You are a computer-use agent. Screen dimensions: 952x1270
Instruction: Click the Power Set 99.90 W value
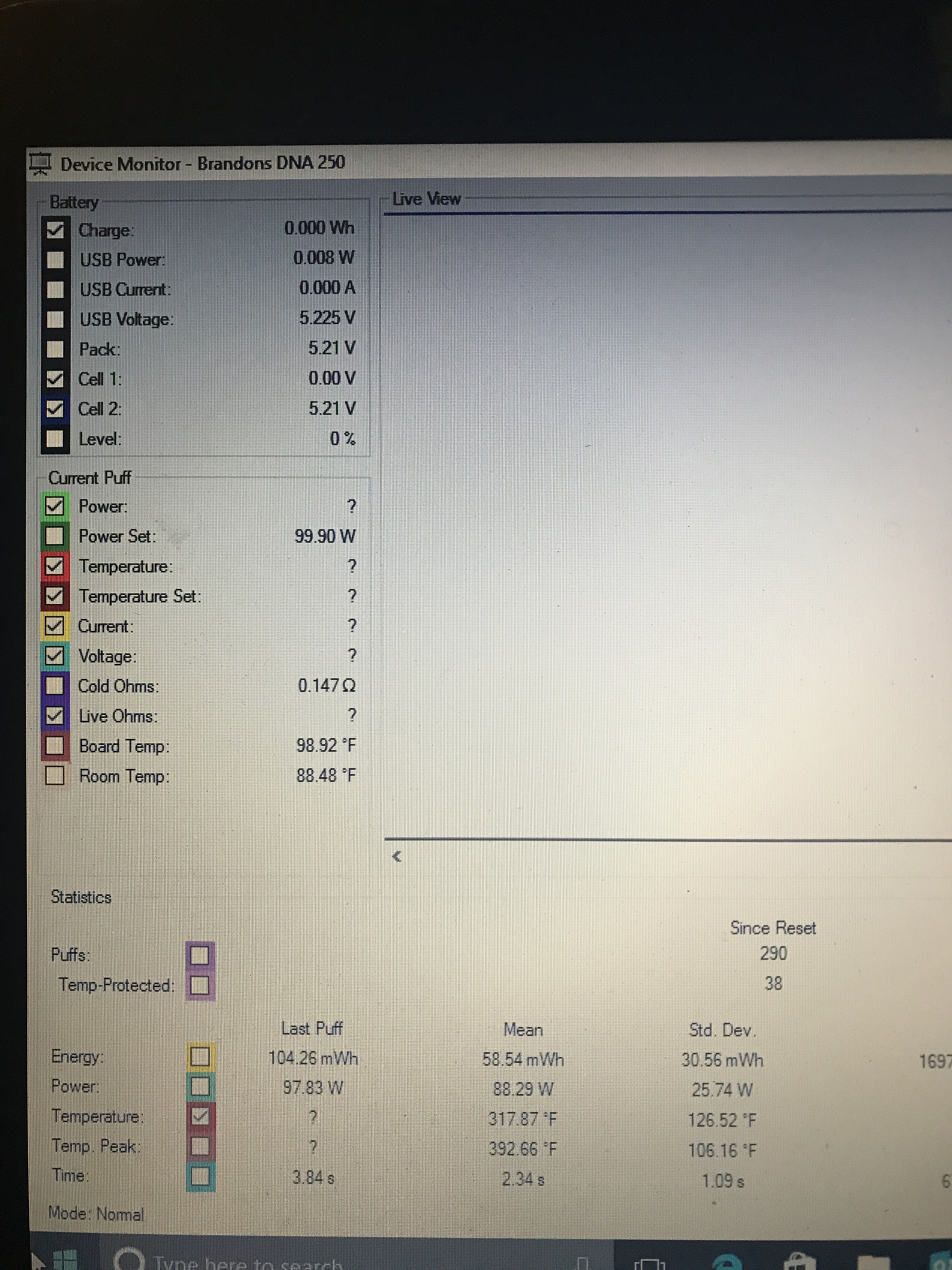(325, 536)
